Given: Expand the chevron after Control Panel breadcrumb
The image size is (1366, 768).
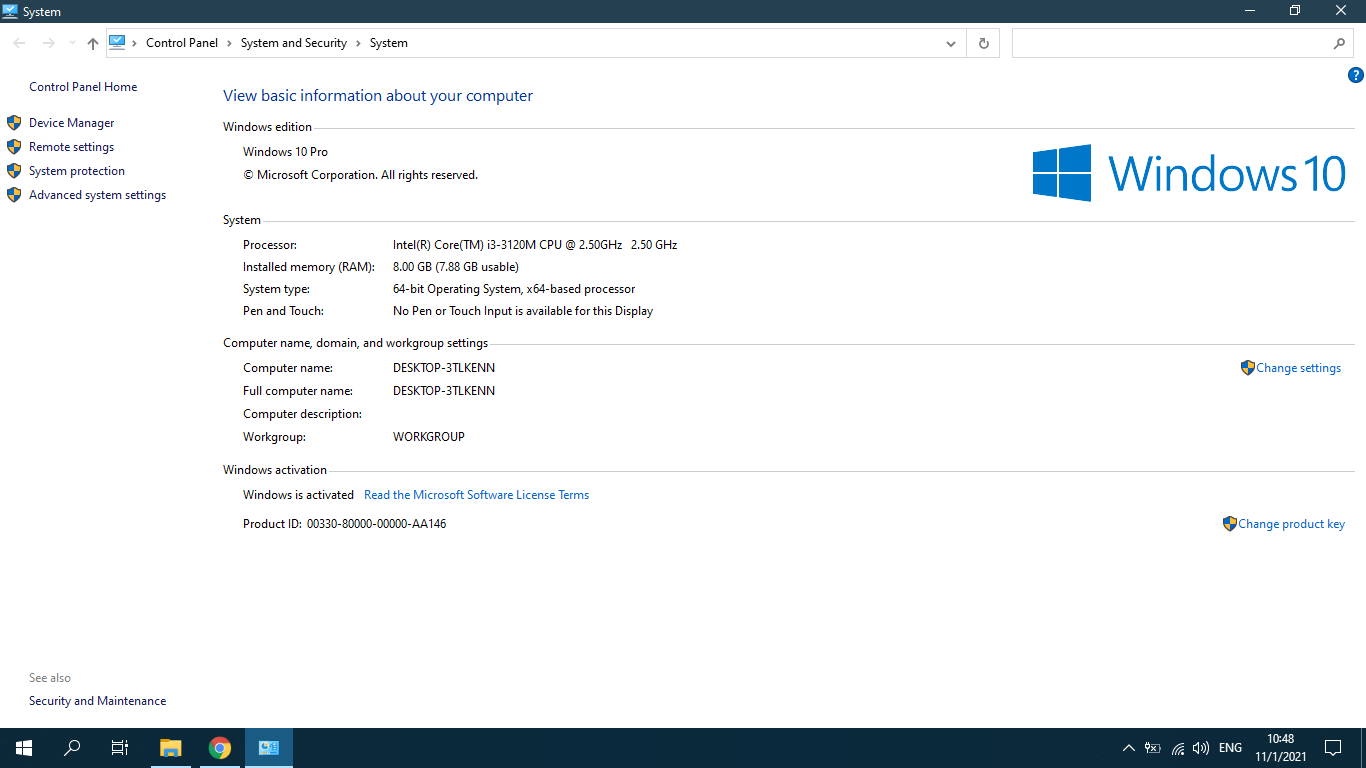Looking at the screenshot, I should coord(230,43).
